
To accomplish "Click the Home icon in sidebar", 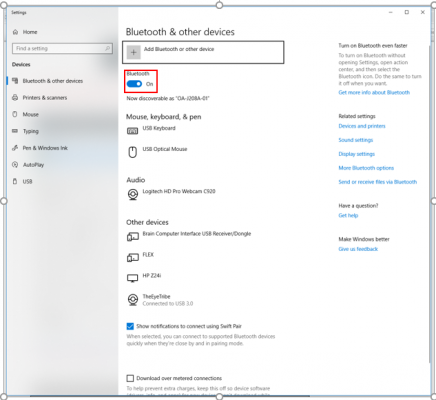I will click(15, 32).
